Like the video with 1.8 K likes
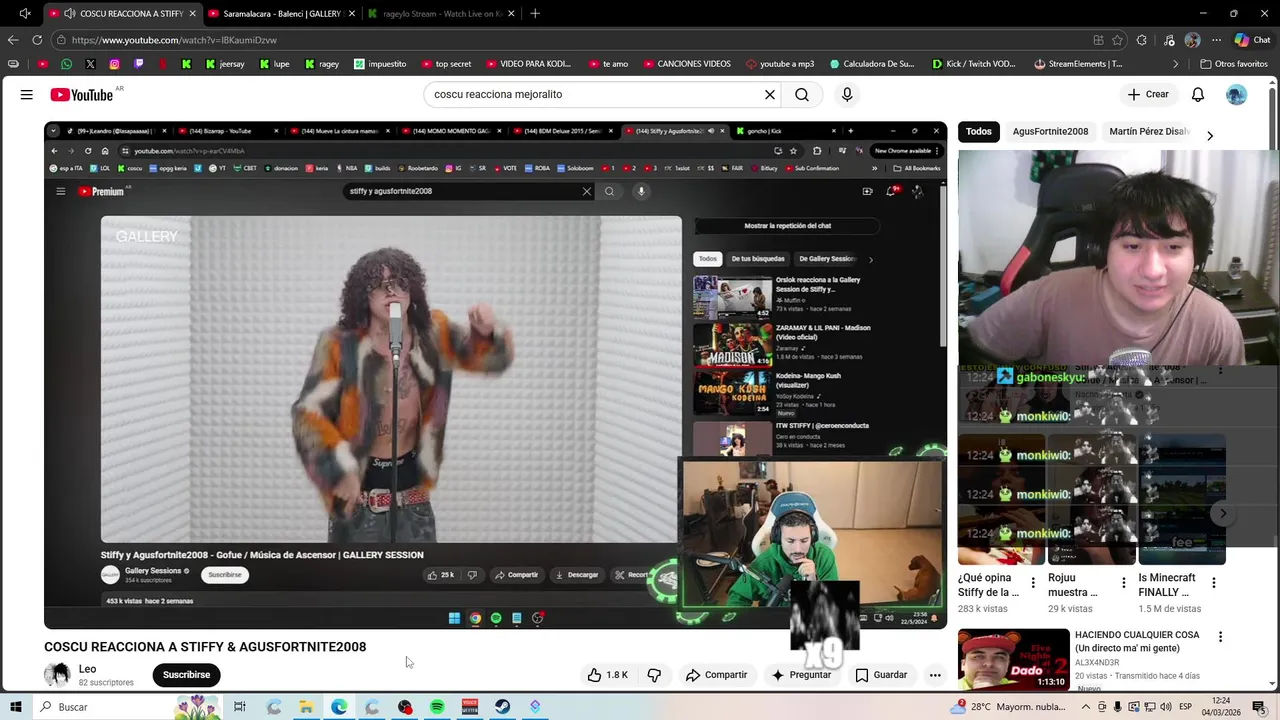This screenshot has width=1280, height=720. tap(608, 675)
